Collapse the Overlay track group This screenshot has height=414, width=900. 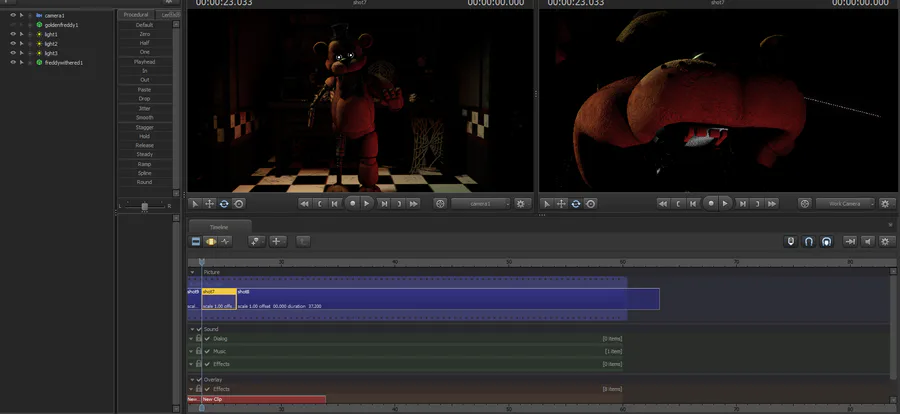[192, 380]
